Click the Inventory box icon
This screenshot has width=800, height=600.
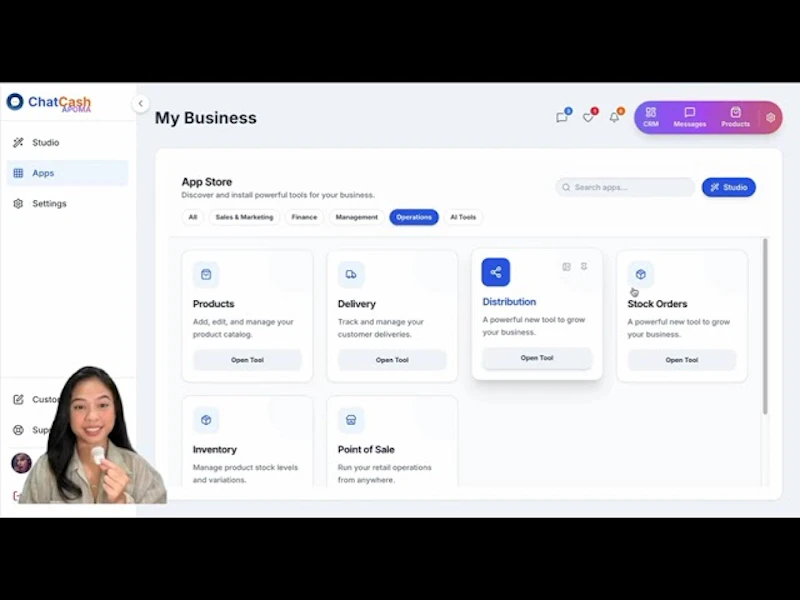coord(206,420)
